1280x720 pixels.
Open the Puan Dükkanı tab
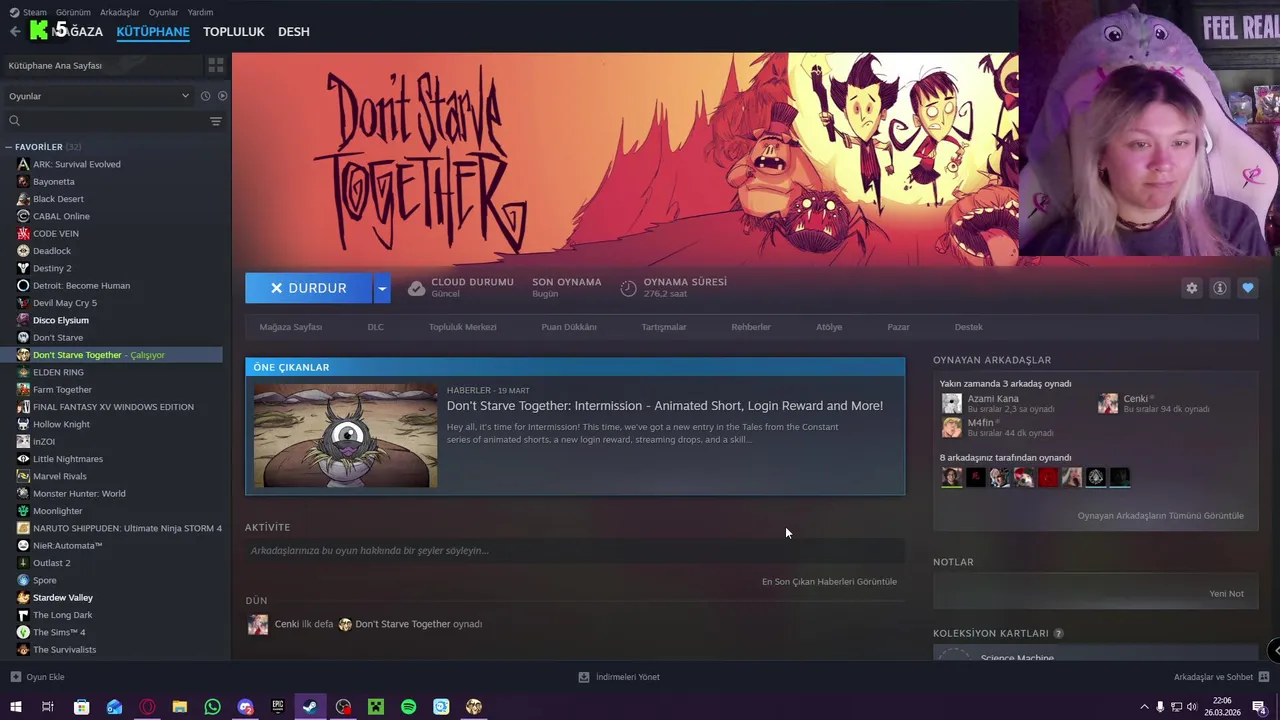[x=569, y=327]
